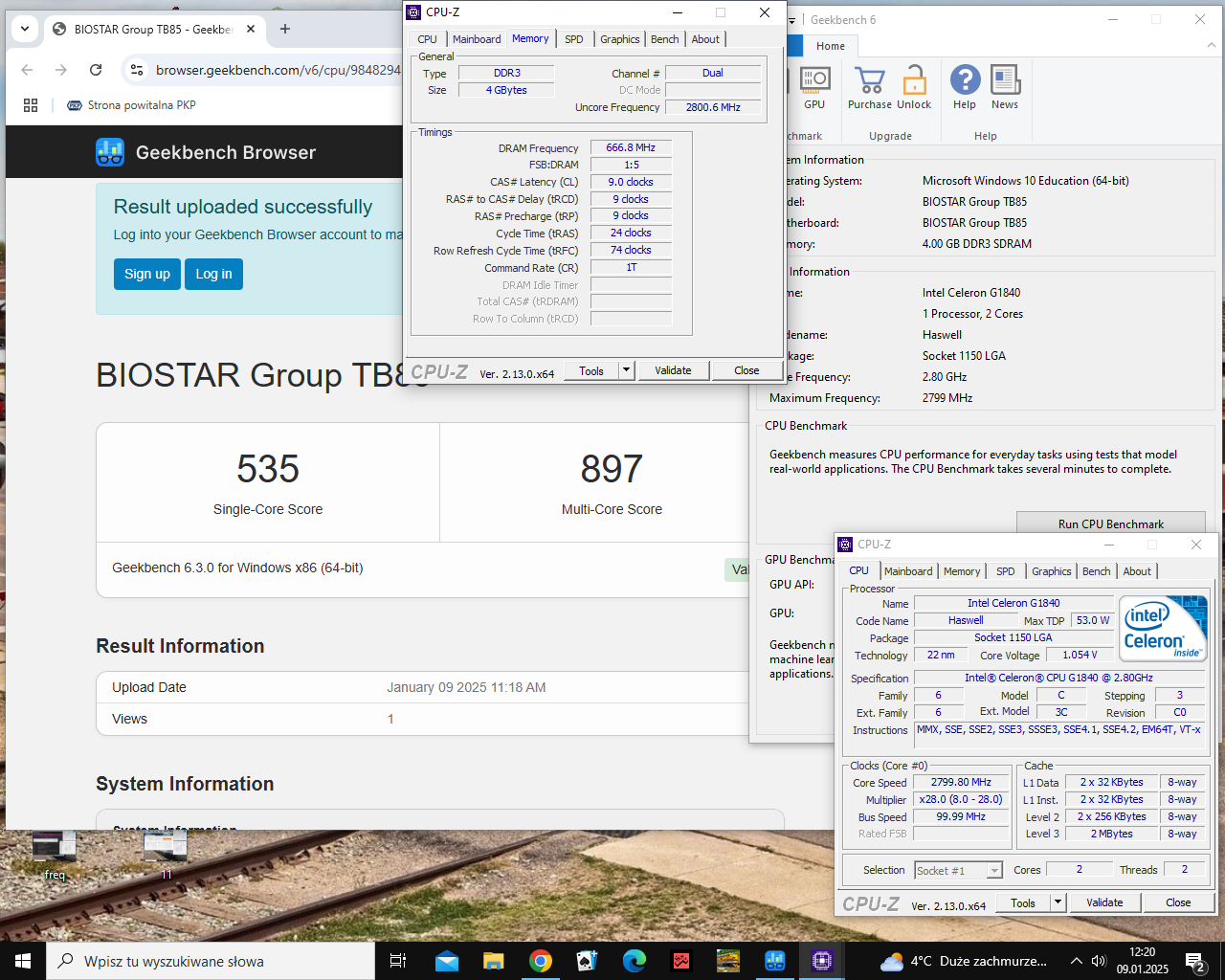Click Close button in Memory CPU-Z window

coord(746,370)
